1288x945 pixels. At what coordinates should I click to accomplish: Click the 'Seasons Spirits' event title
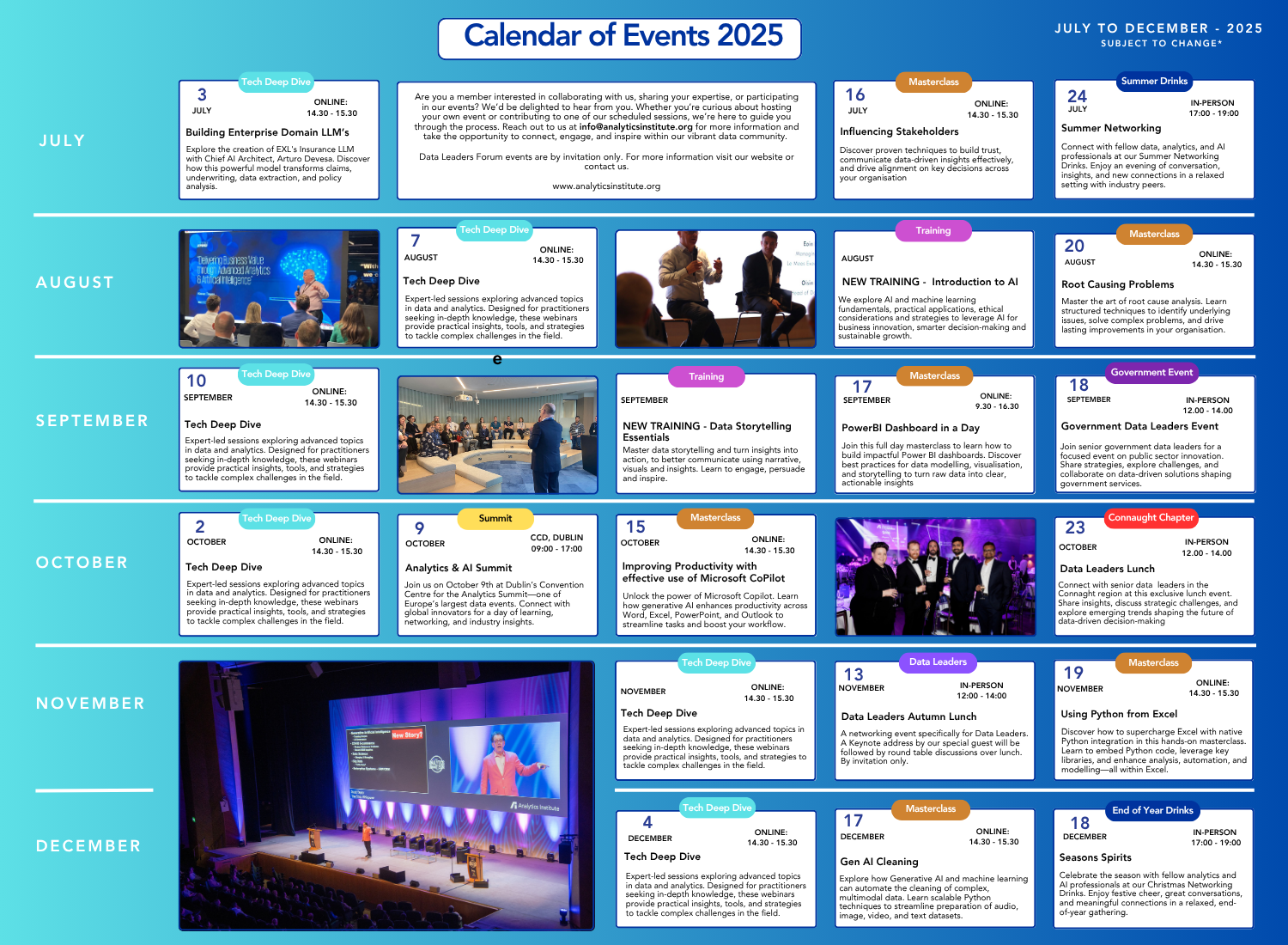[x=1095, y=857]
